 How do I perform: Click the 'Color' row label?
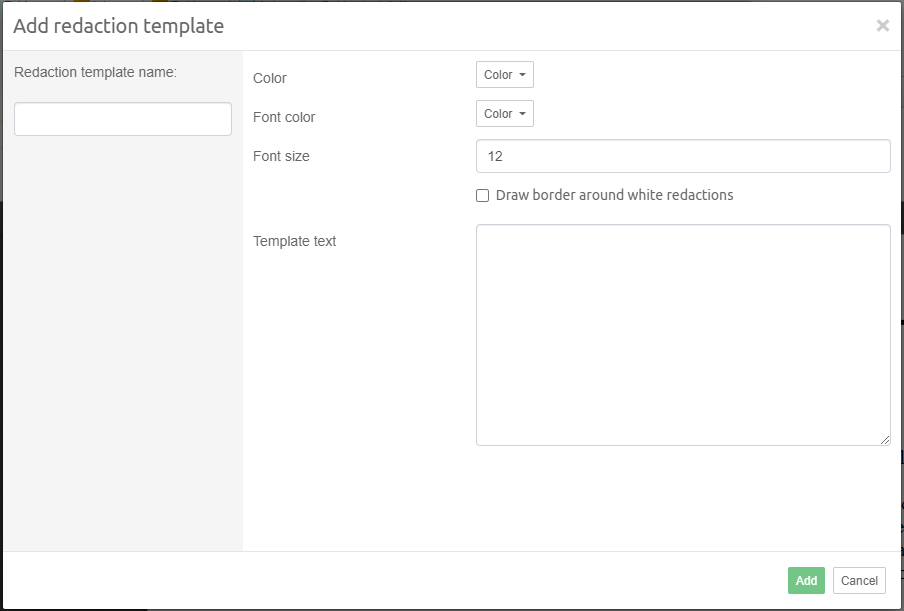pyautogui.click(x=270, y=78)
